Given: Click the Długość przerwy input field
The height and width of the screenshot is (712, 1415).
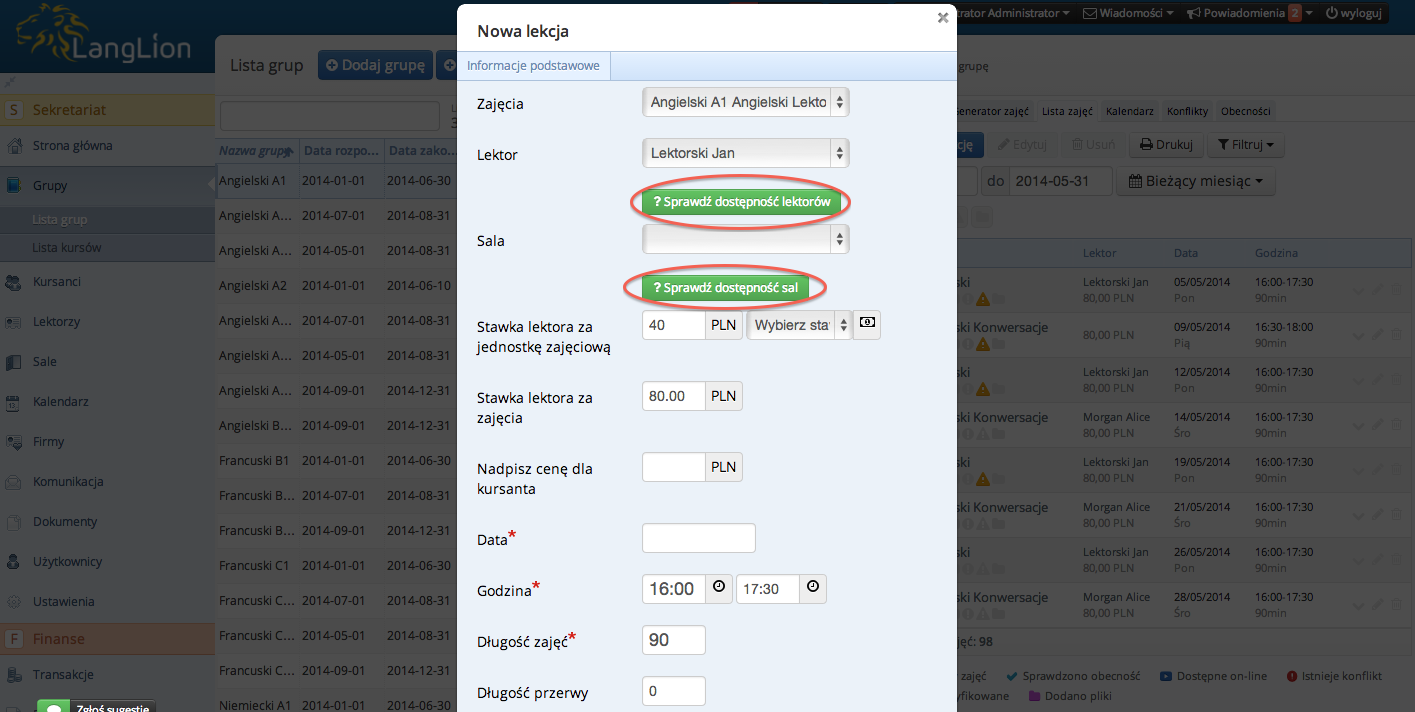Looking at the screenshot, I should tap(673, 691).
